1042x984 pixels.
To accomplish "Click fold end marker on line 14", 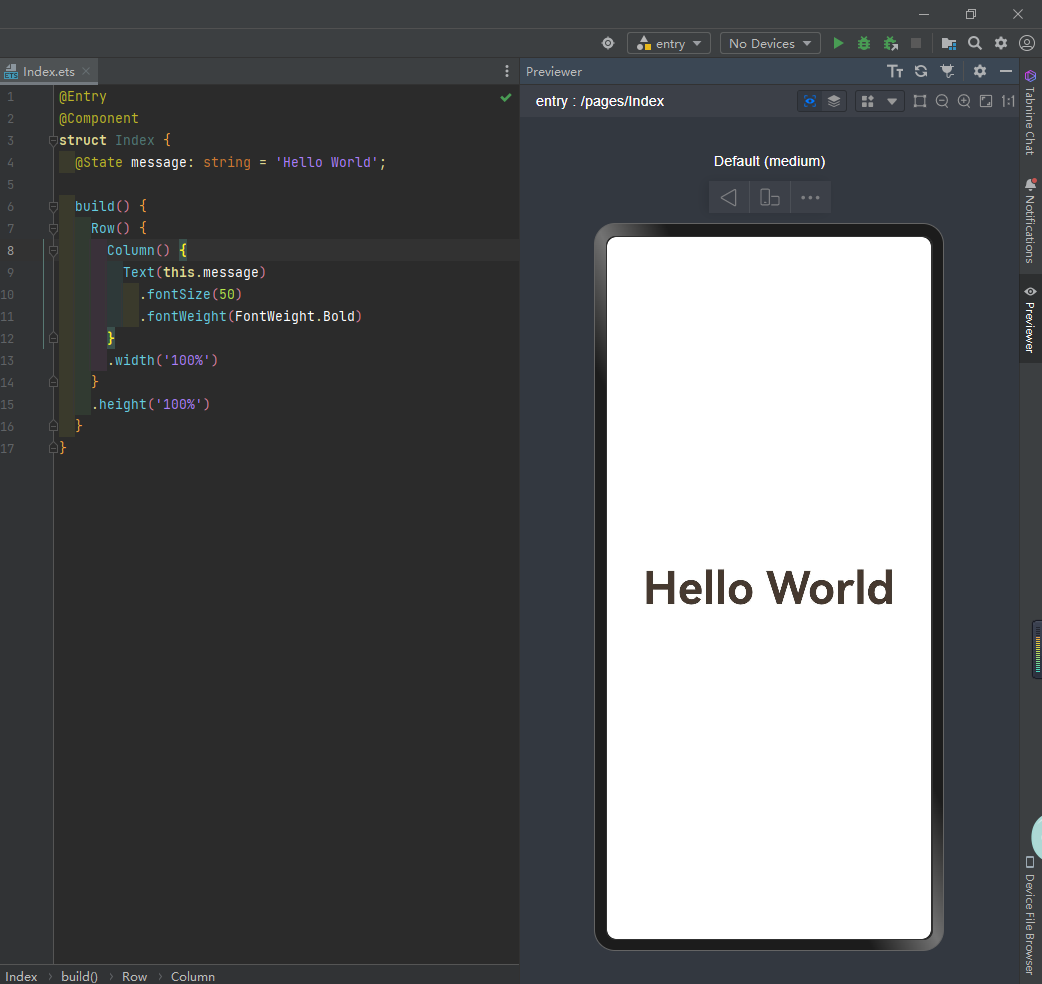I will pos(53,382).
